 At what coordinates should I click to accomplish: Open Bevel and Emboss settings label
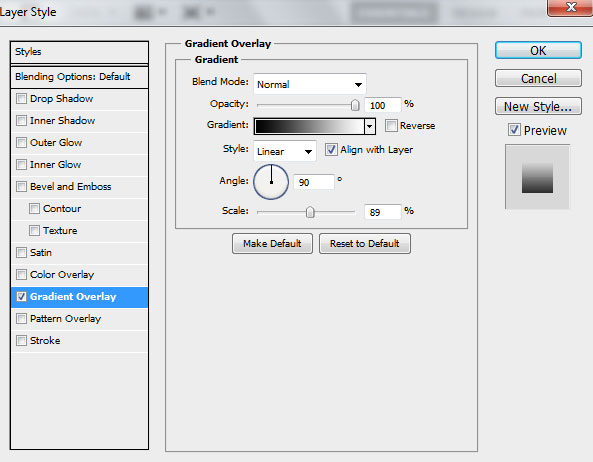coord(71,186)
